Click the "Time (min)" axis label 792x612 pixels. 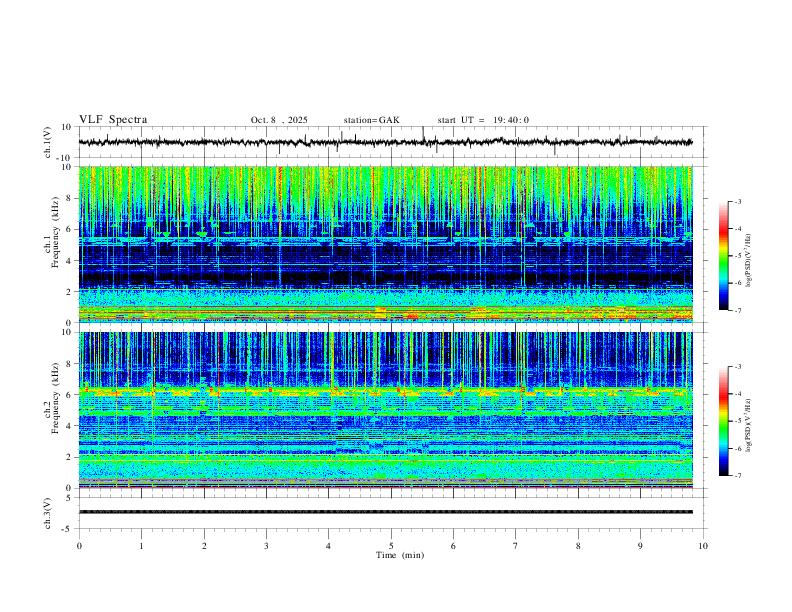click(x=400, y=555)
